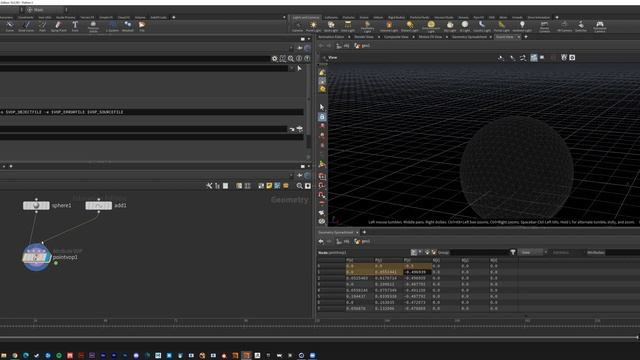
Task: Add a Stereo Camera from the shelf
Action: tap(544, 27)
